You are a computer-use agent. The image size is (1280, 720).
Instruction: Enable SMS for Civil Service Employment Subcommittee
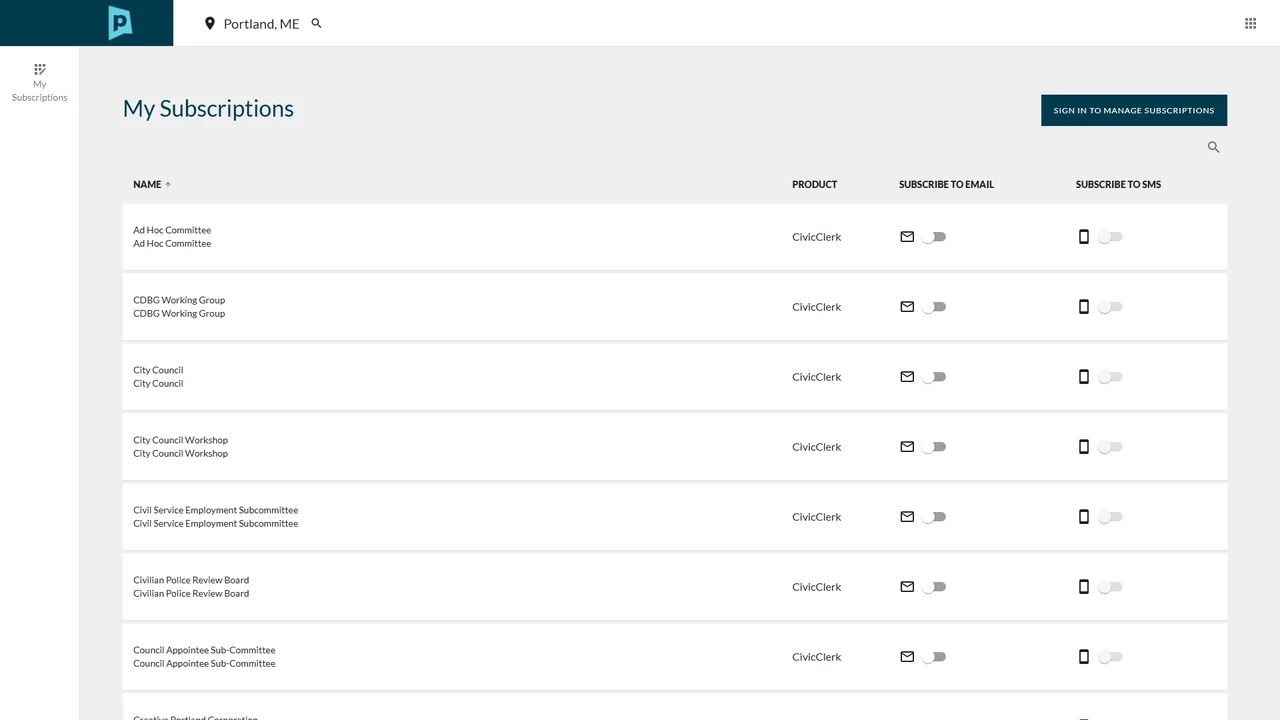pos(1111,517)
